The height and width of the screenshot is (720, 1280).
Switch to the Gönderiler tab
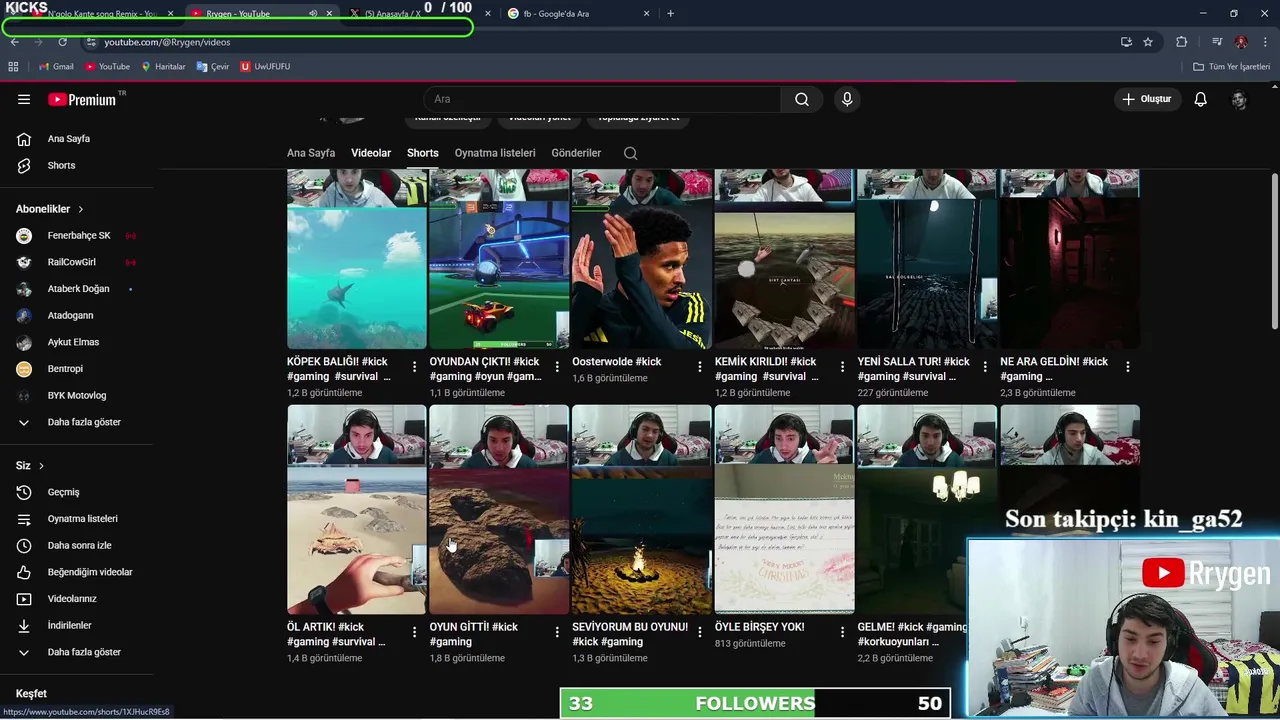tap(576, 153)
